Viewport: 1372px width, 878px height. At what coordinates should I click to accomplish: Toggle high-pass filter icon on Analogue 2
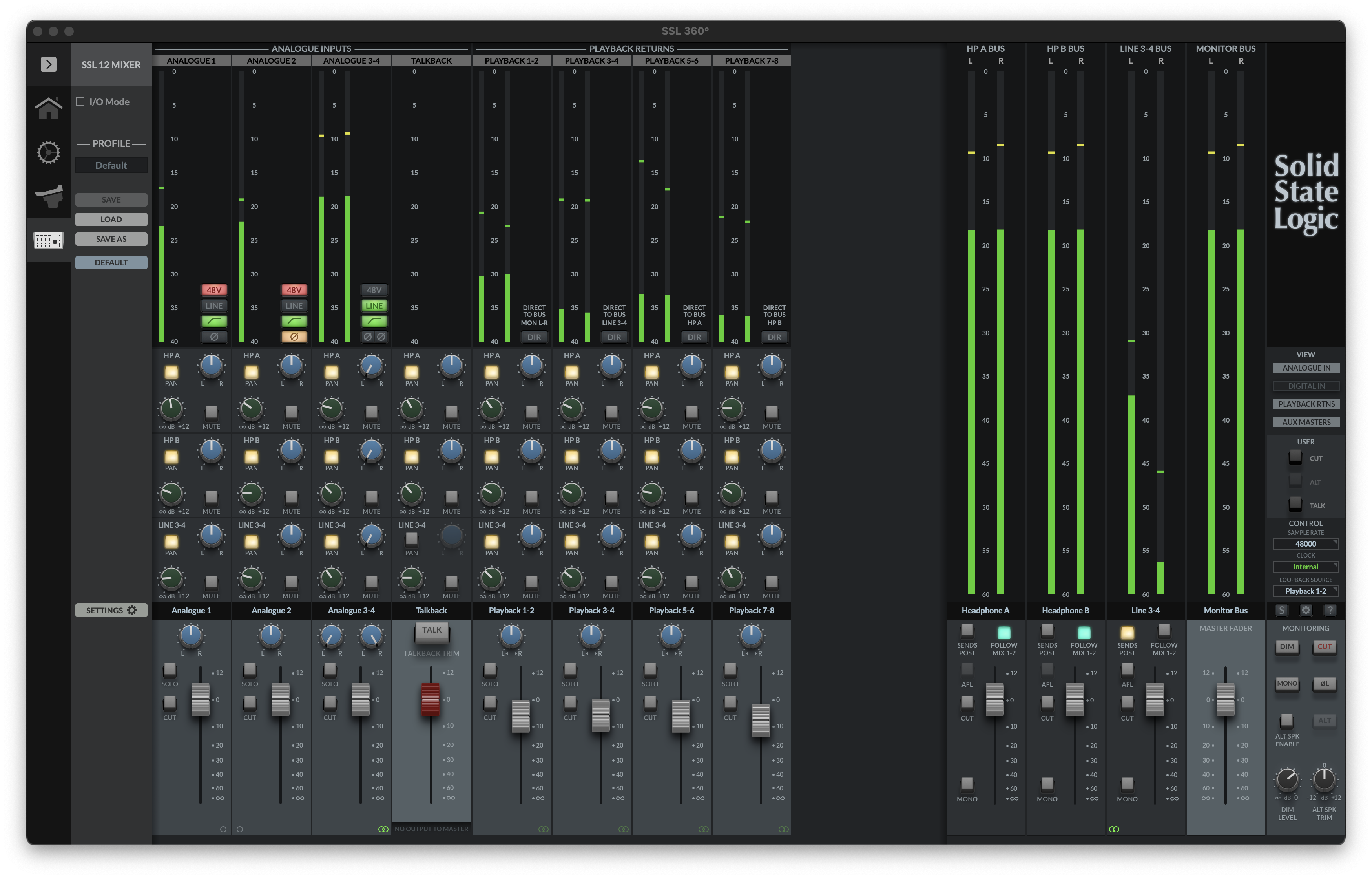pos(294,321)
